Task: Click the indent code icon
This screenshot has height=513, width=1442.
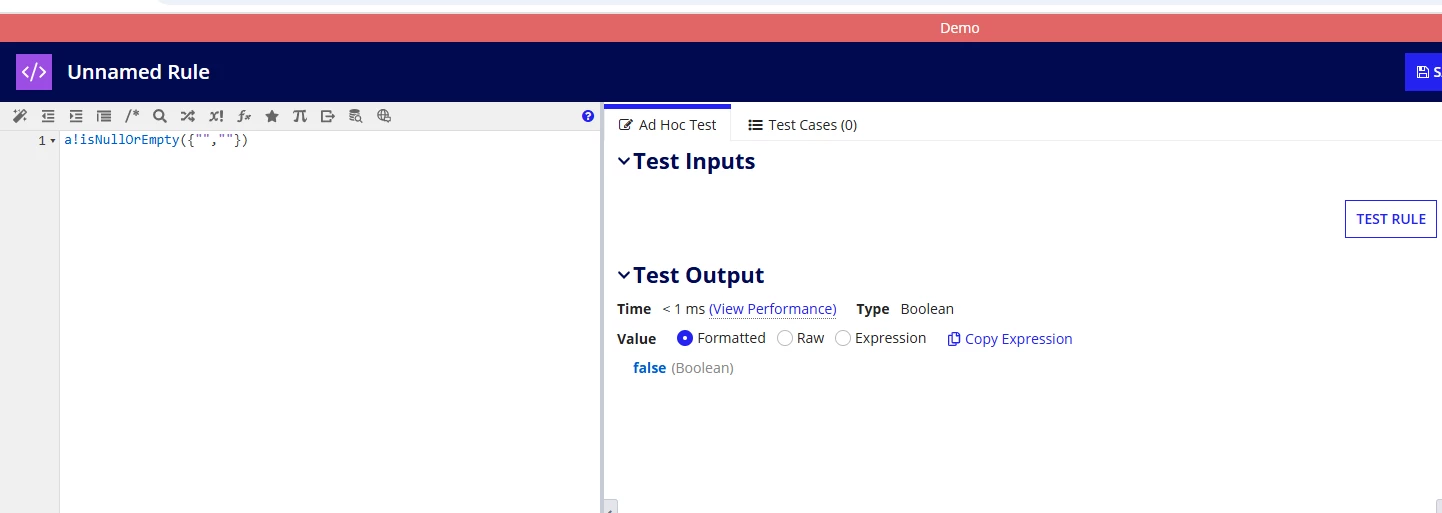Action: point(76,116)
